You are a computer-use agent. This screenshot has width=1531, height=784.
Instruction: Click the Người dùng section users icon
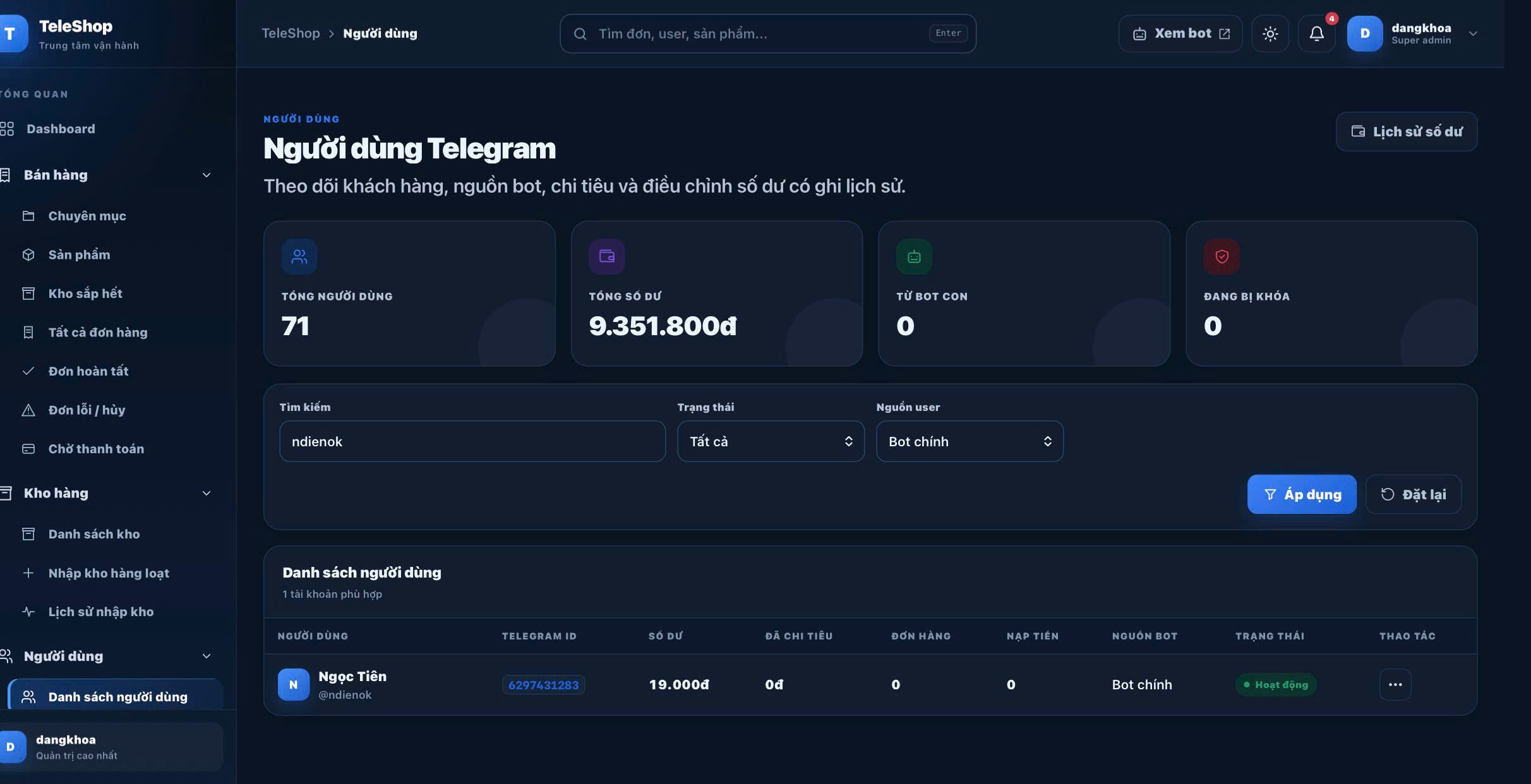(6, 656)
